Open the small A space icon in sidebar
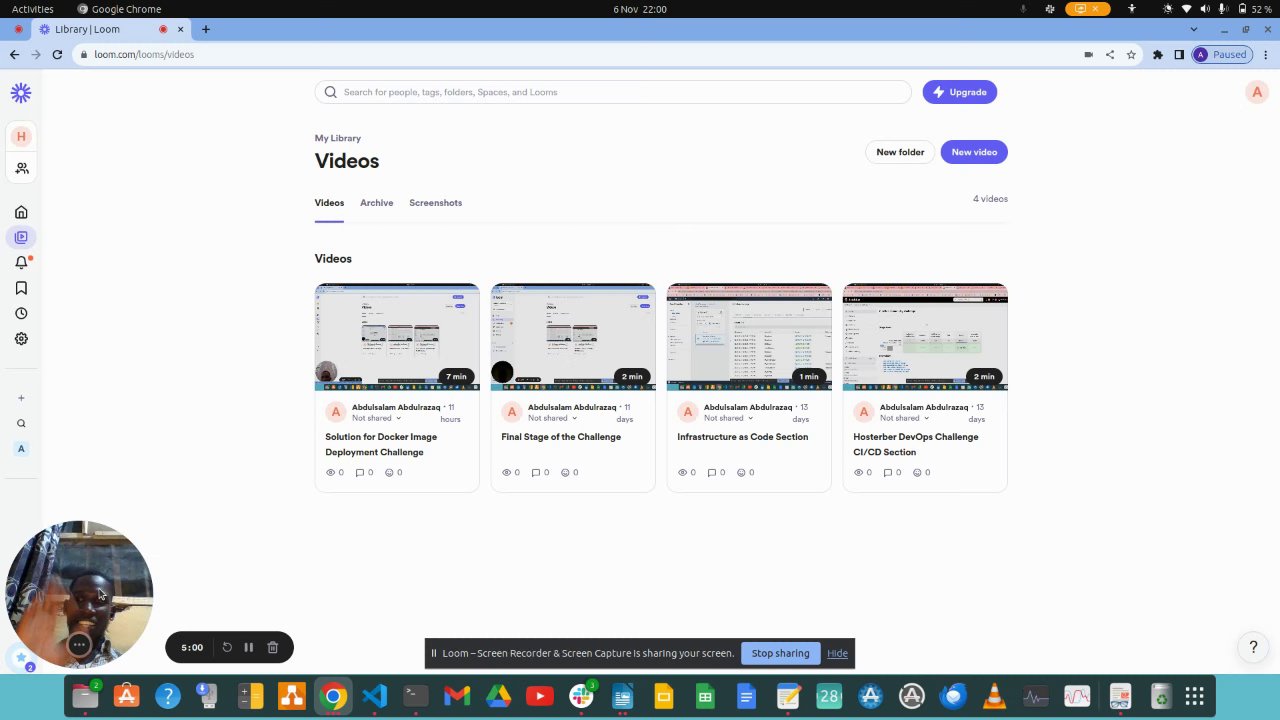 coord(21,448)
